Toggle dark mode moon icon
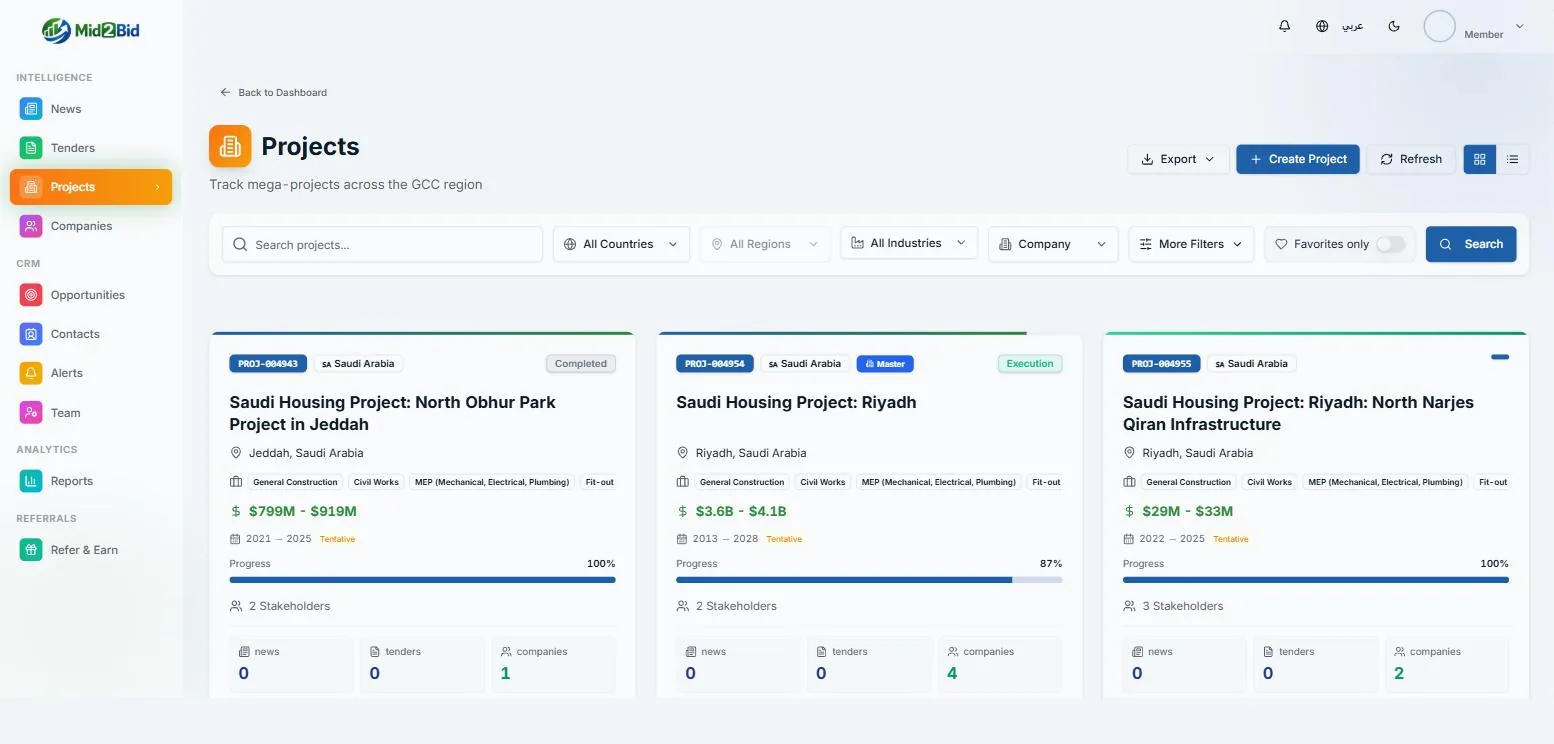The height and width of the screenshot is (744, 1554). pyautogui.click(x=1394, y=26)
